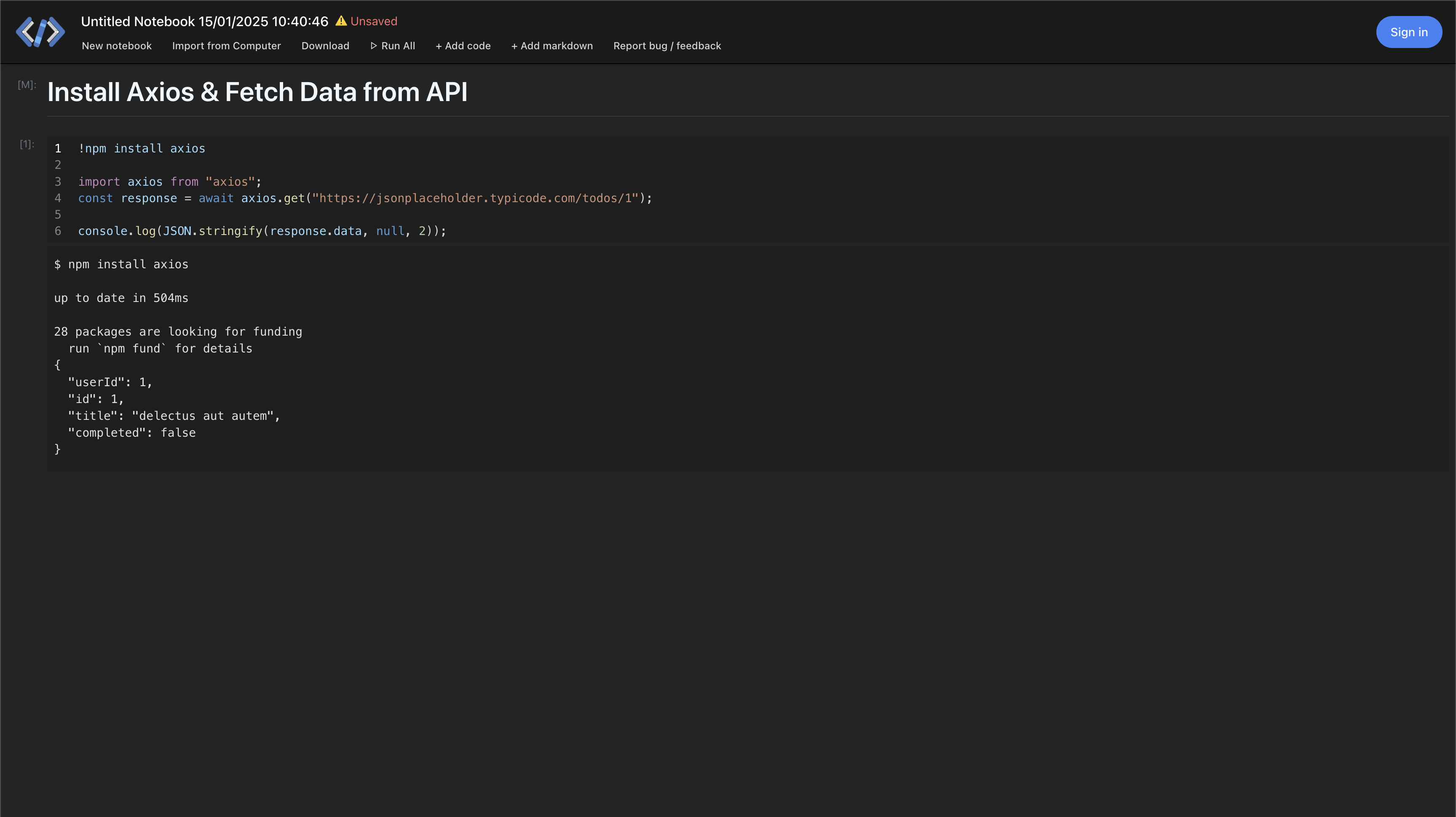Click the notebook title to rename

point(205,21)
